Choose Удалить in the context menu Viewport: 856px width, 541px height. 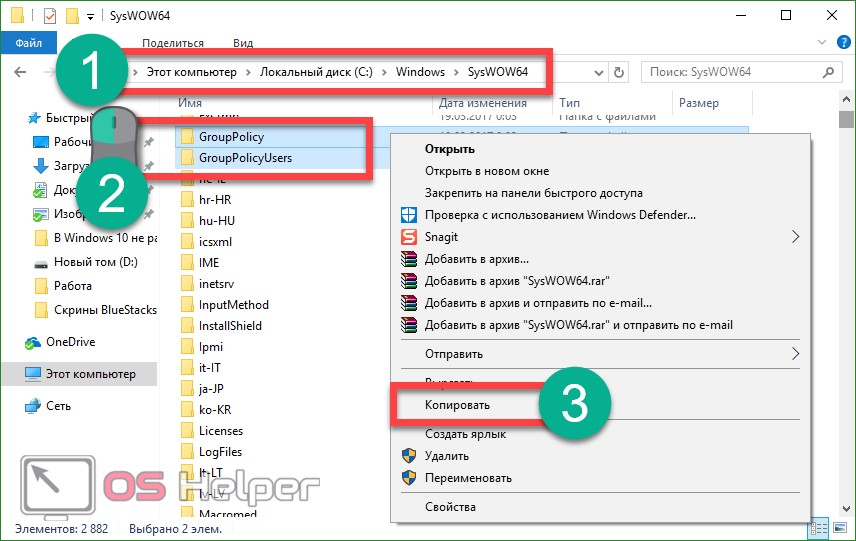[447, 456]
